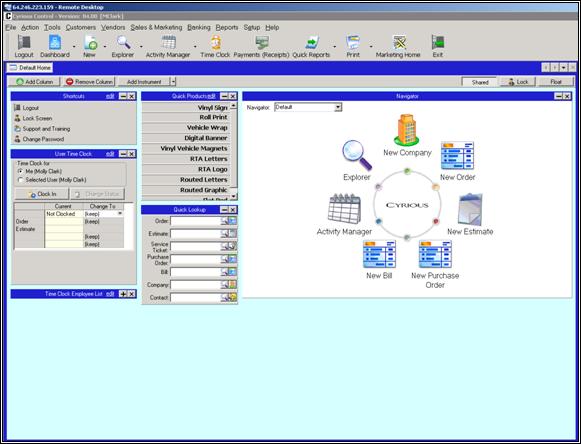Click the Remove Column button

[x=89, y=82]
